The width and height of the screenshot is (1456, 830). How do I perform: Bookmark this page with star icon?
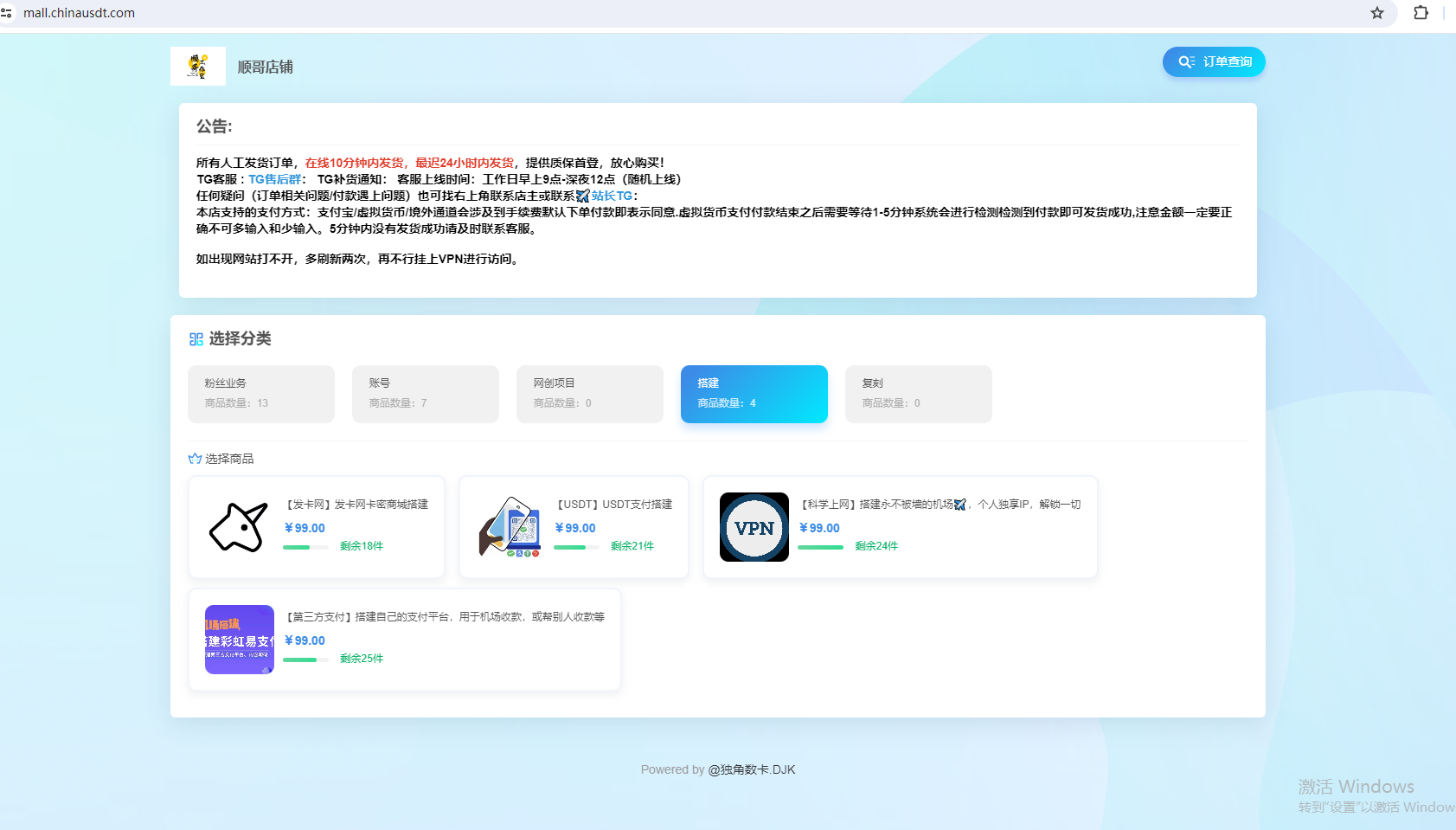1377,13
